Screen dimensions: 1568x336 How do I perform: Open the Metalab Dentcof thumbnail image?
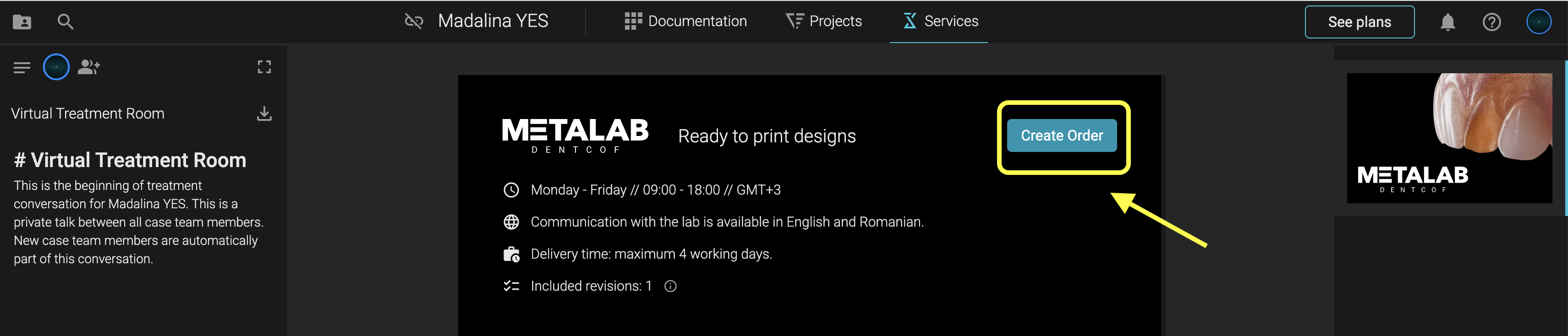click(x=1449, y=138)
